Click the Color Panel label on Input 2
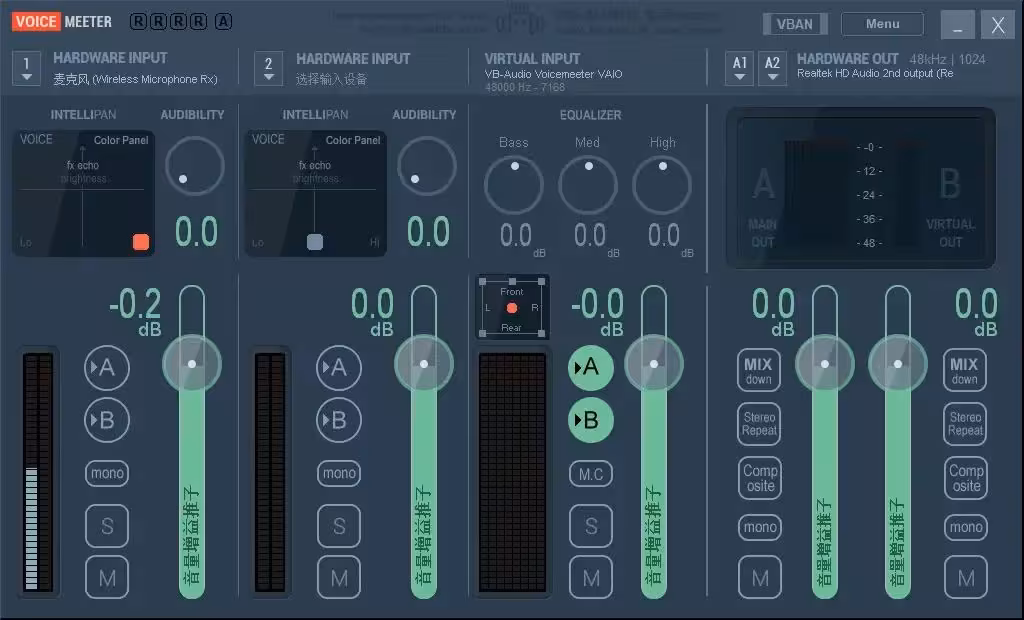Screen dimensions: 1024x620 [x=353, y=140]
